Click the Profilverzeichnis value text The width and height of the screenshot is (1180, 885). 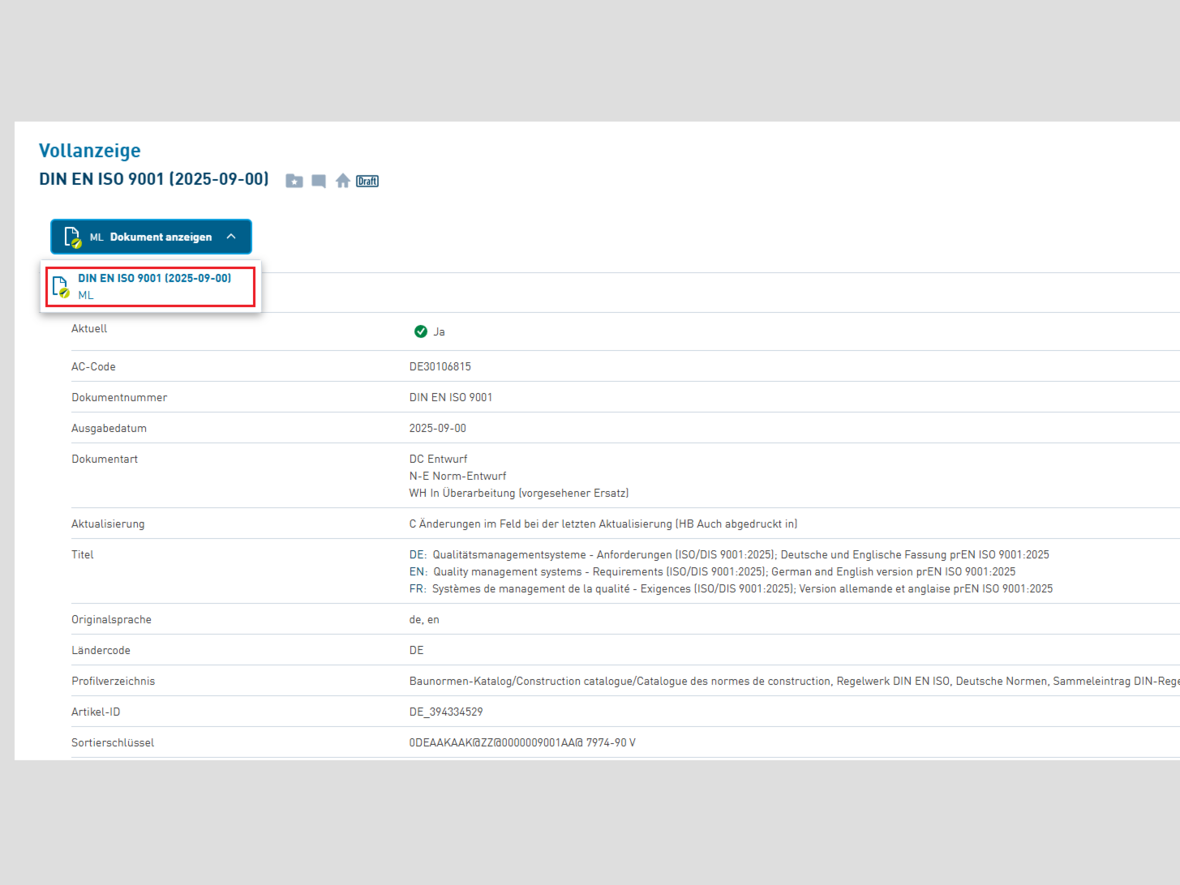[x=795, y=681]
